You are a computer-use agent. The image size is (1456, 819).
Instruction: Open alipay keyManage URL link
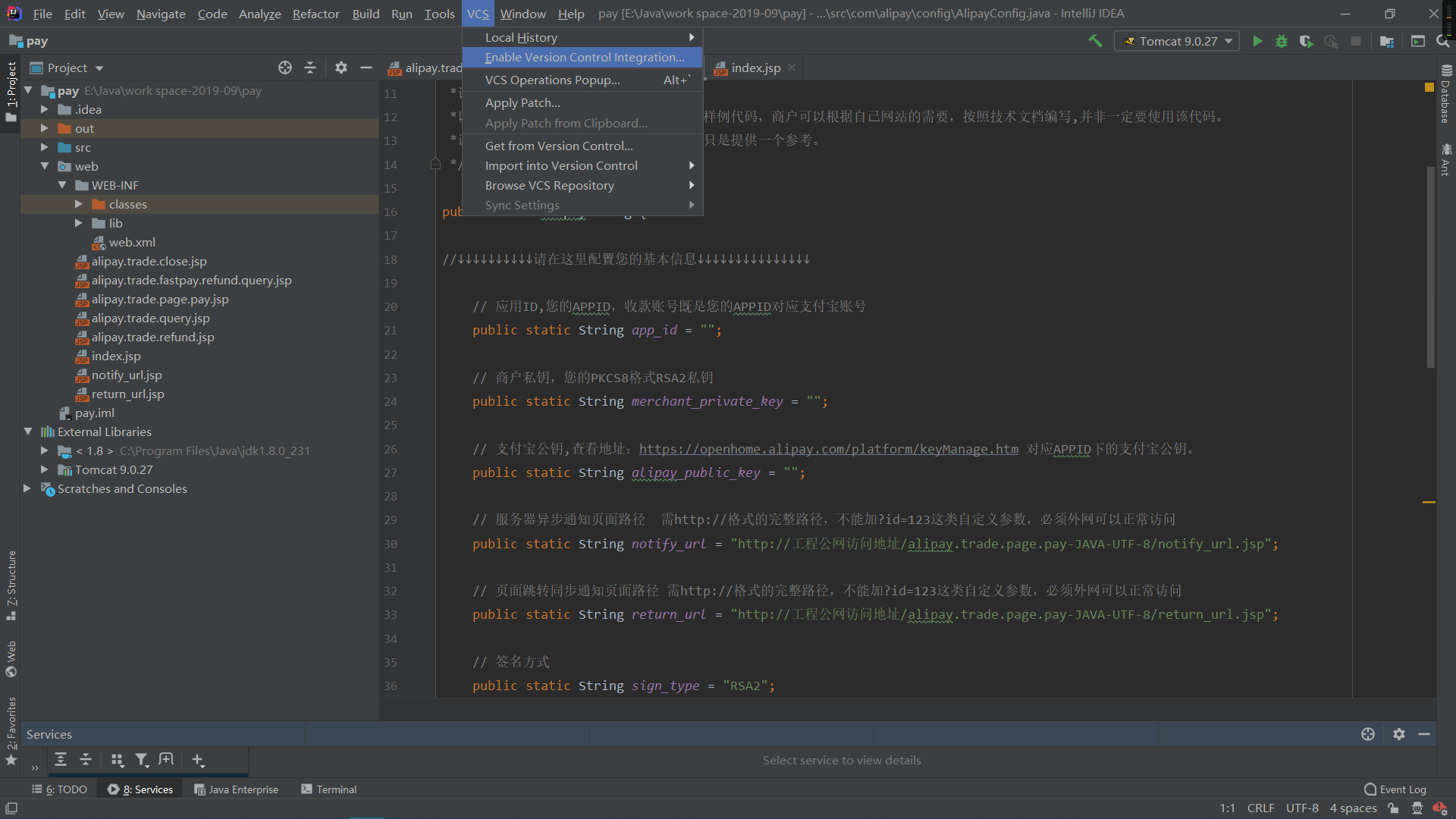828,449
